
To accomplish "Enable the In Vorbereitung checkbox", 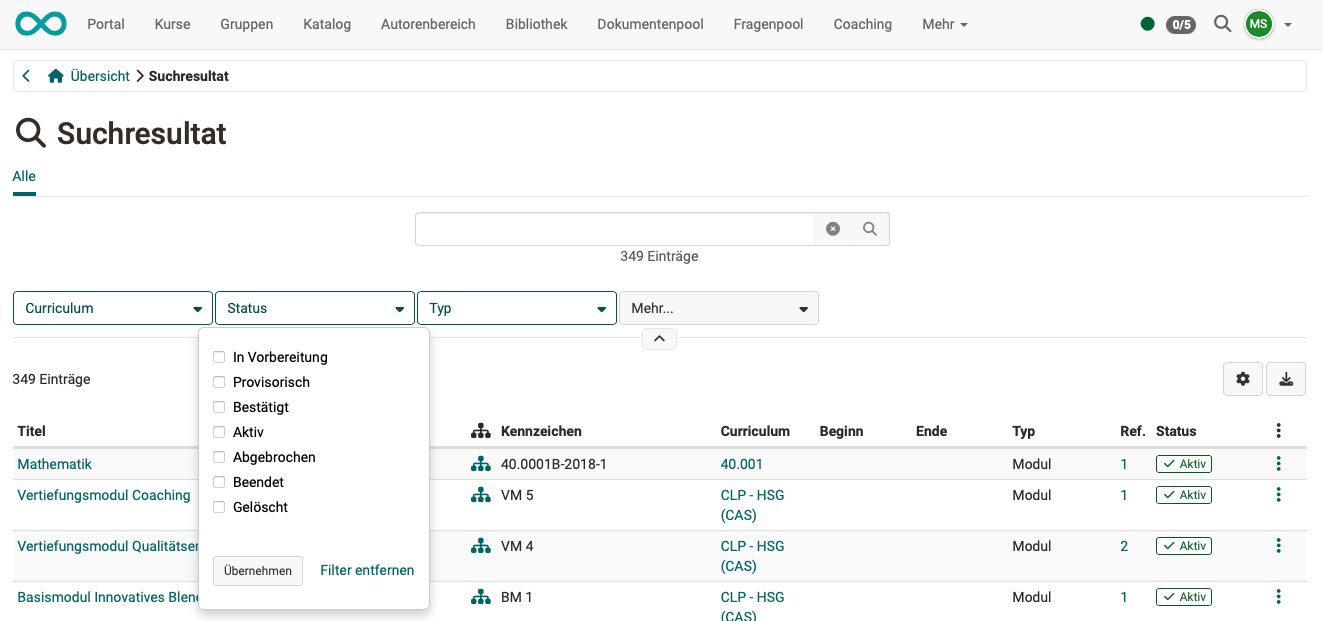I will click(x=219, y=356).
